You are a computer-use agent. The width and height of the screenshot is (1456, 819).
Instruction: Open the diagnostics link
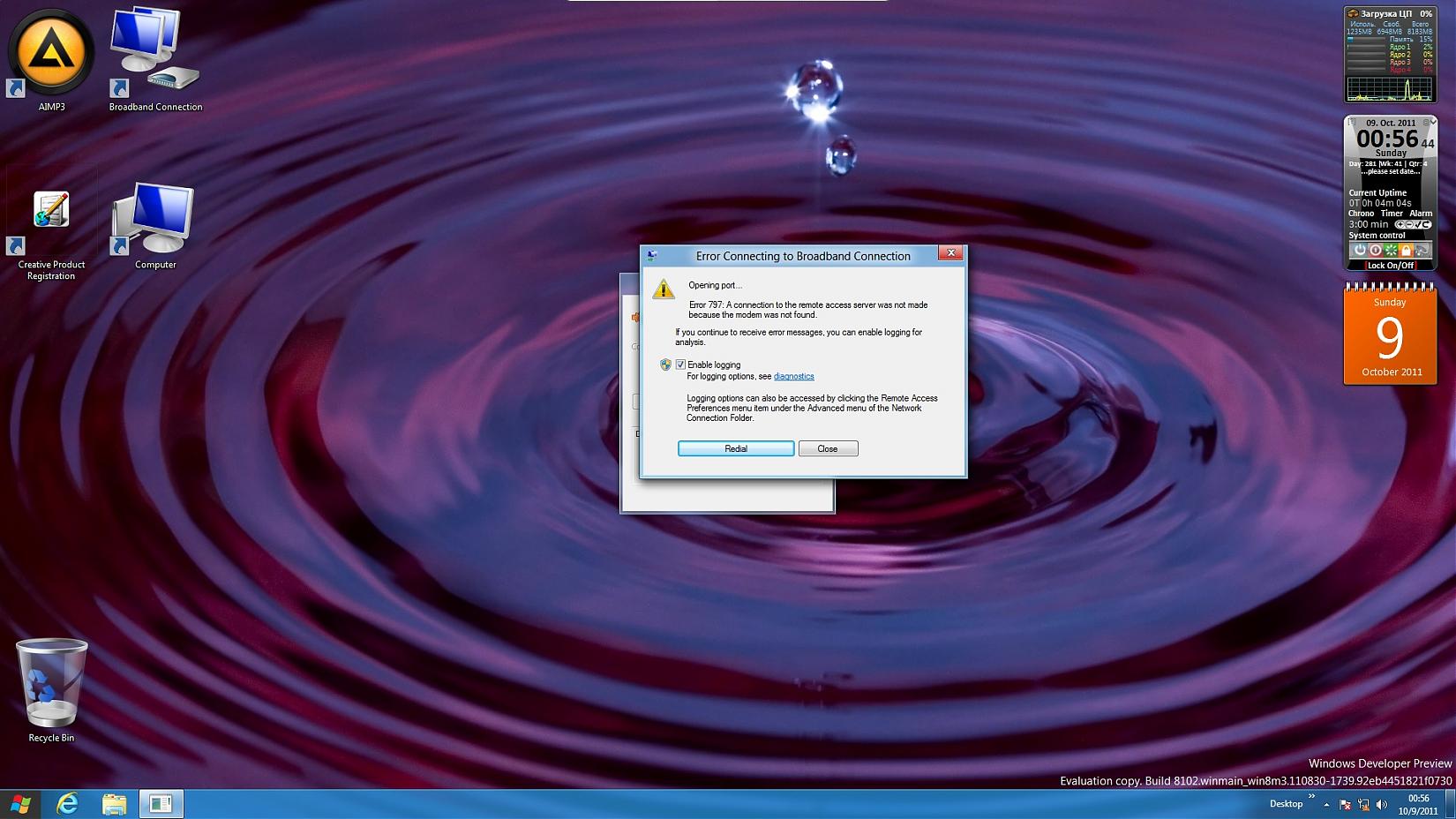click(793, 377)
